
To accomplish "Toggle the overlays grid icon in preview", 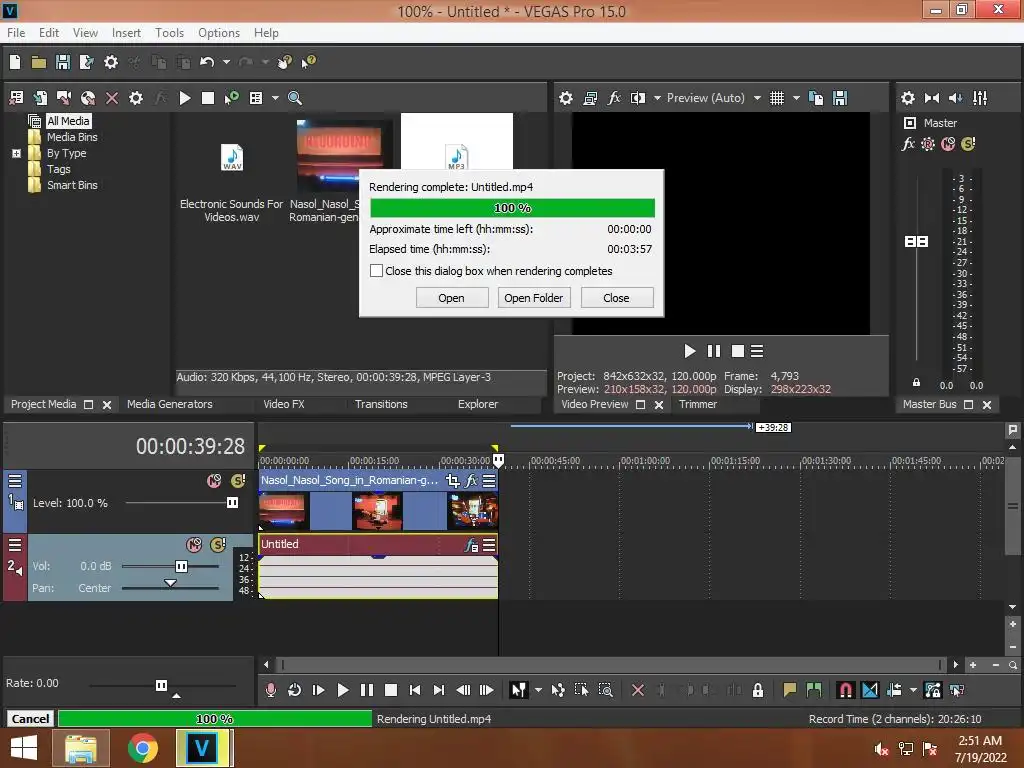I will point(776,98).
